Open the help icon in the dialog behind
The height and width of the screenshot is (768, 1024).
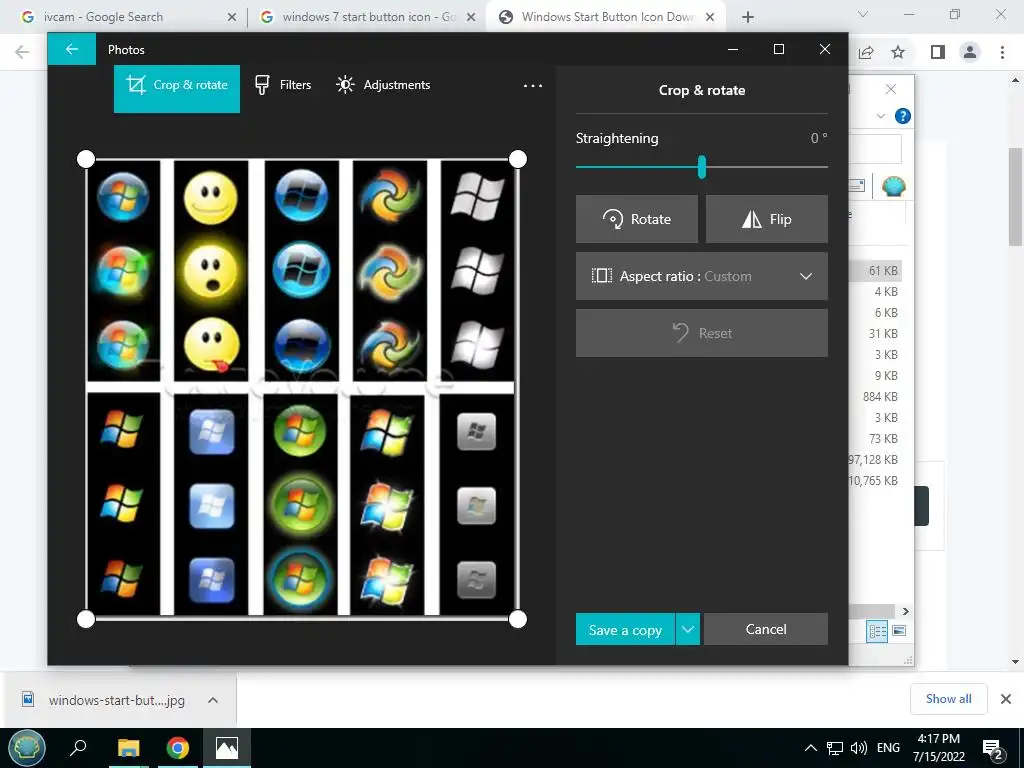pos(903,116)
